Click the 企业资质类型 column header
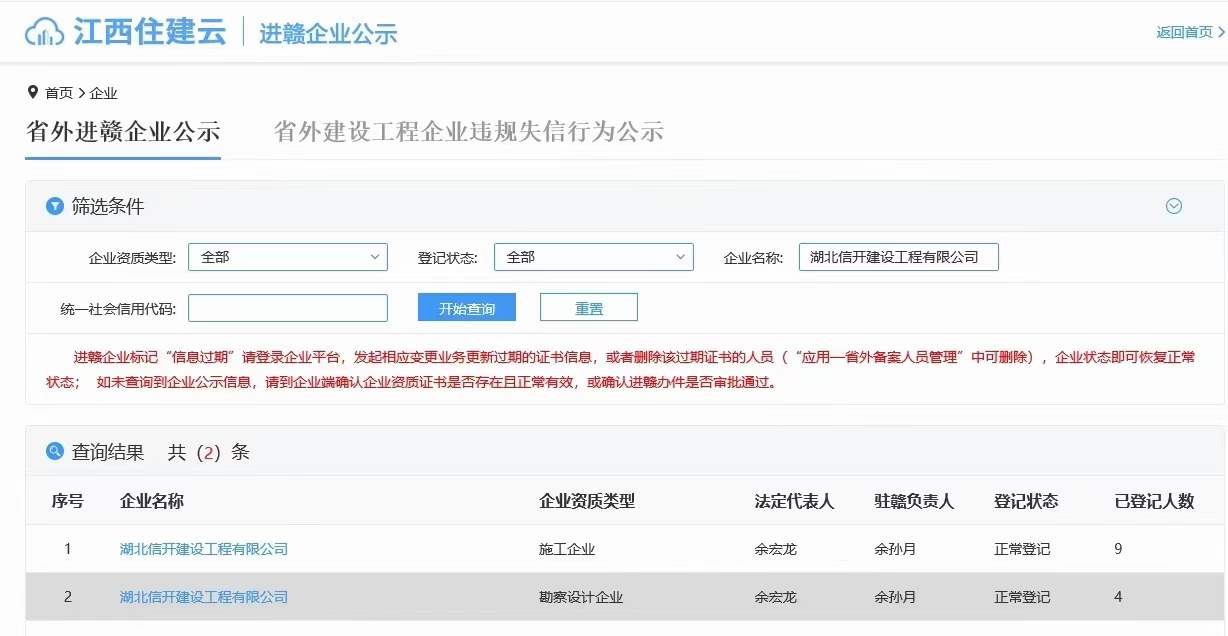 587,501
